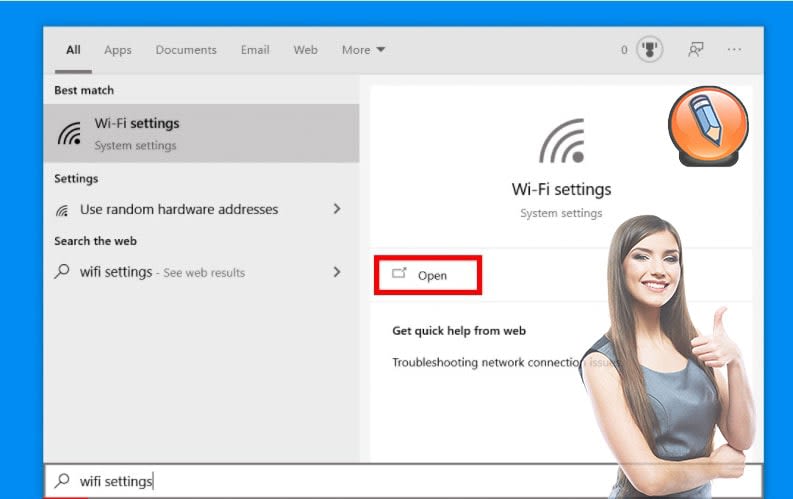Viewport: 793px width, 499px height.
Task: Open the three-dot options menu
Action: (734, 50)
